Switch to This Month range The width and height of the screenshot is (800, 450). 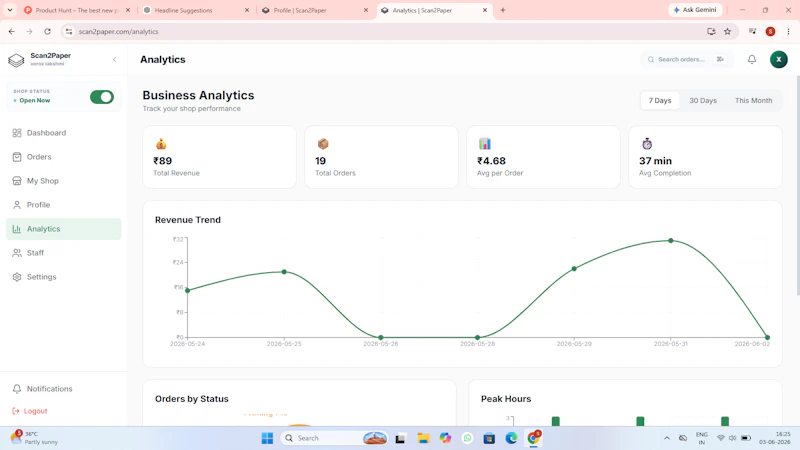[x=753, y=101]
